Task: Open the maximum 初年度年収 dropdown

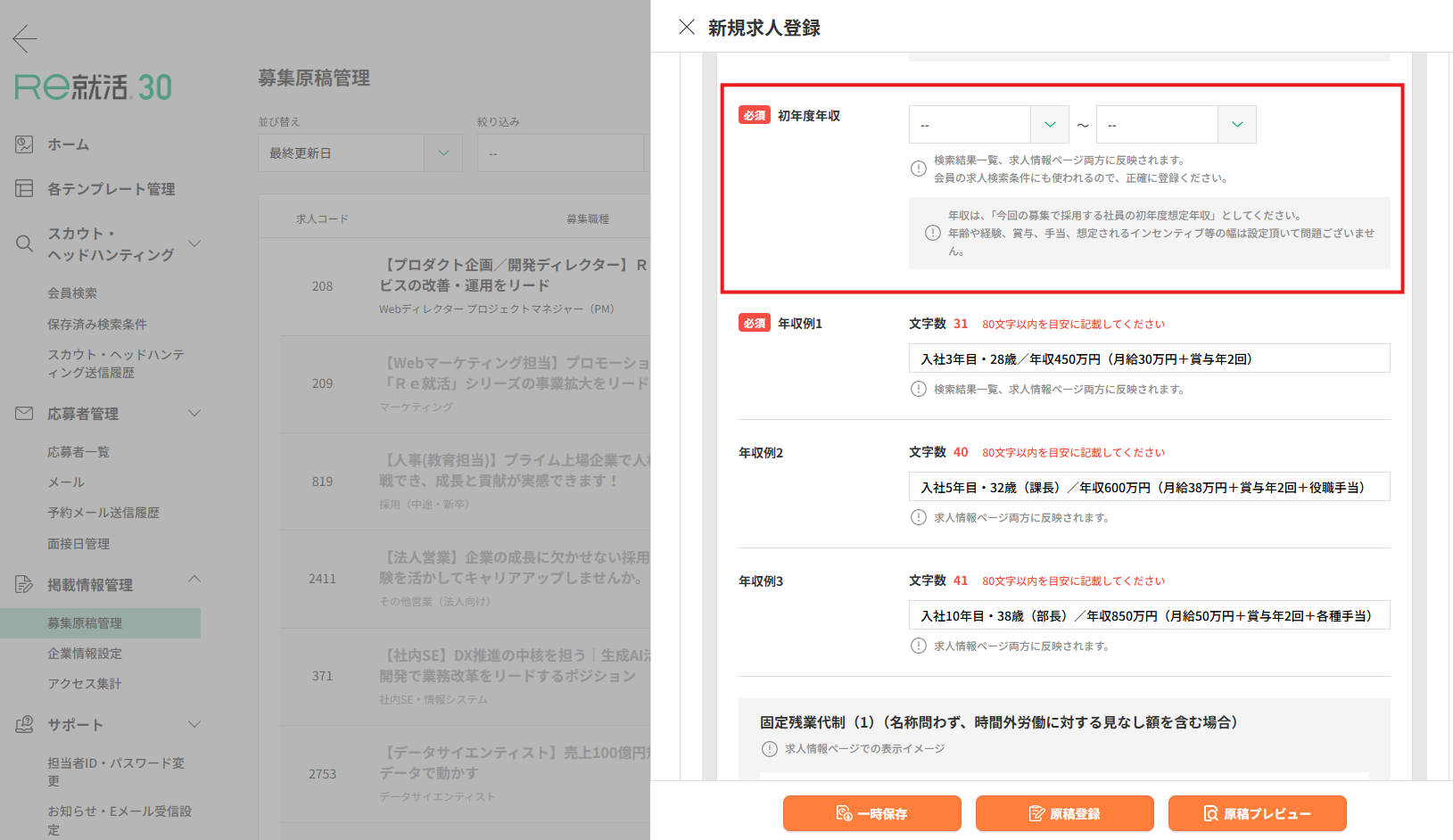Action: (x=1176, y=125)
